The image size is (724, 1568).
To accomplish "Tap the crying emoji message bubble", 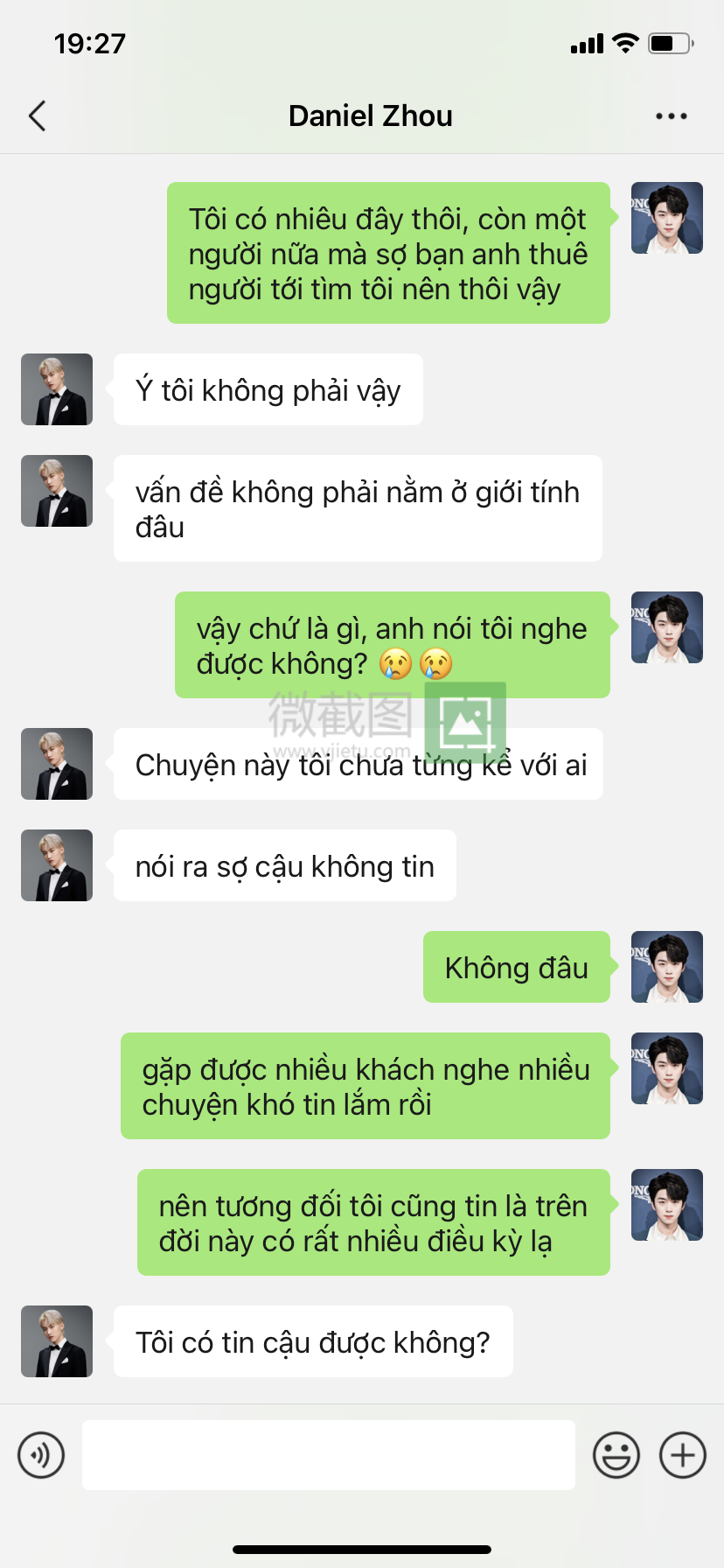I will click(393, 645).
